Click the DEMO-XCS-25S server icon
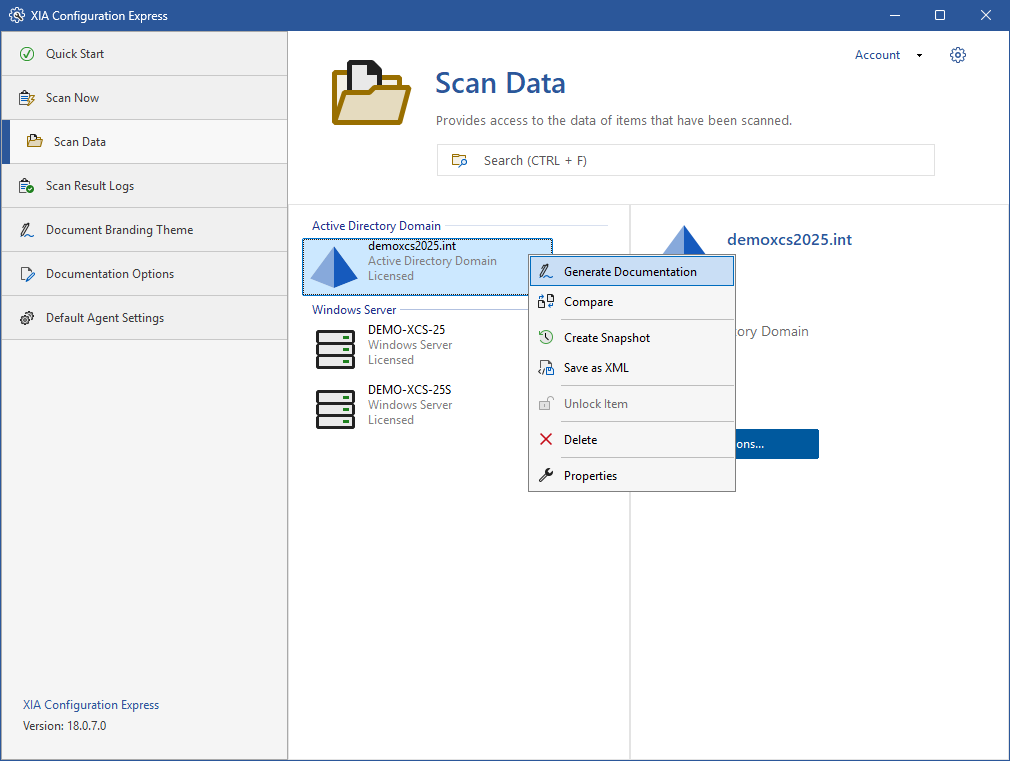This screenshot has width=1010, height=761. pos(335,409)
